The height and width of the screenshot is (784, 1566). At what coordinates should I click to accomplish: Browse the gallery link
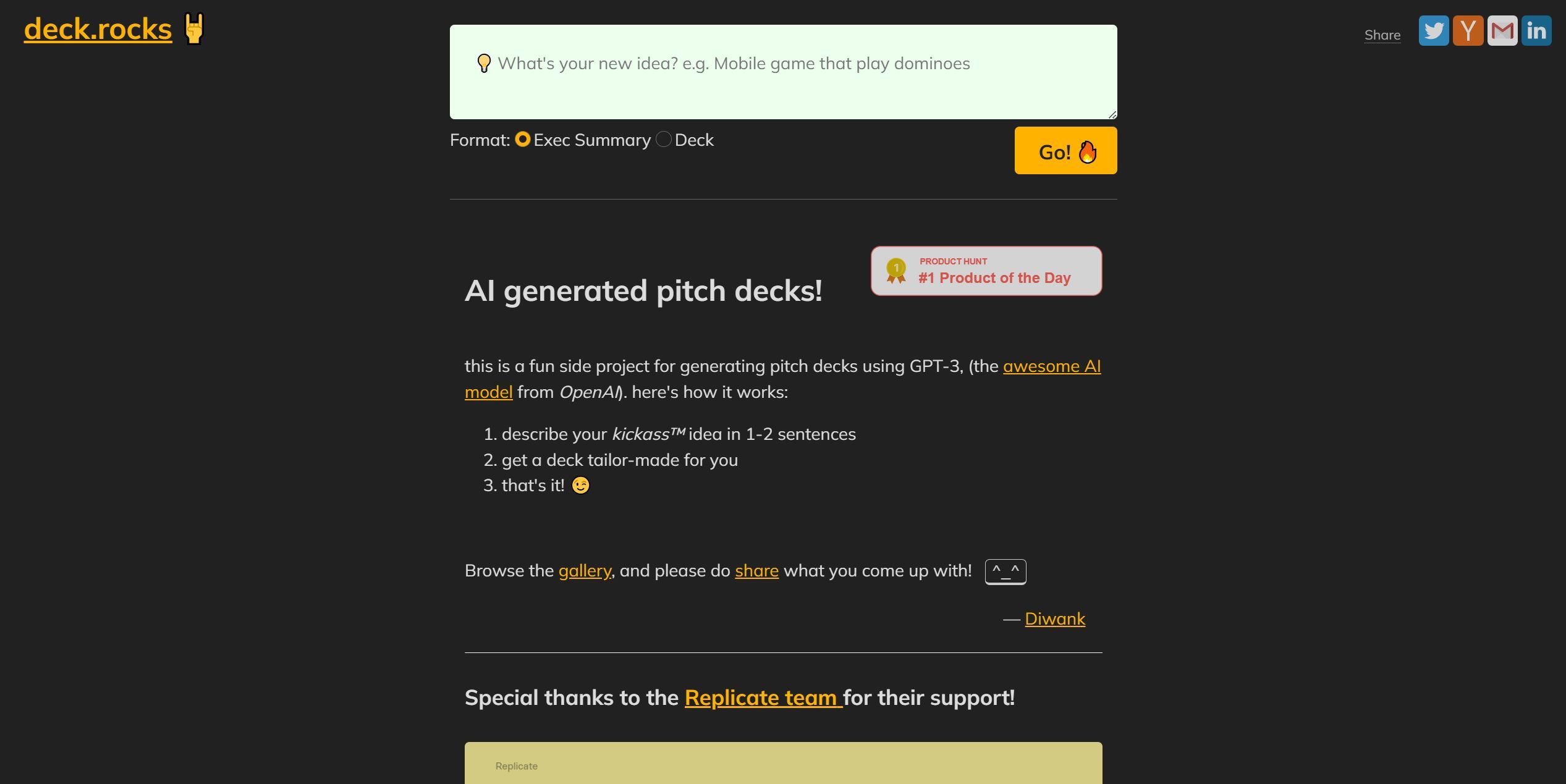pos(584,571)
